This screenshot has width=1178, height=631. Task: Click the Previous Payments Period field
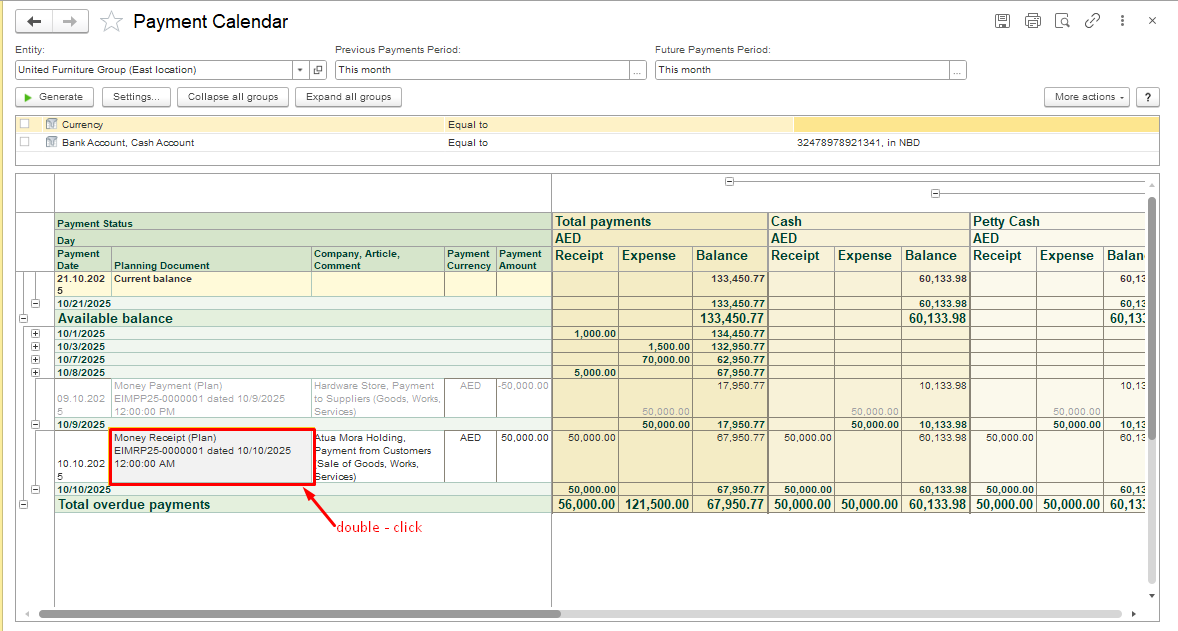coord(481,70)
